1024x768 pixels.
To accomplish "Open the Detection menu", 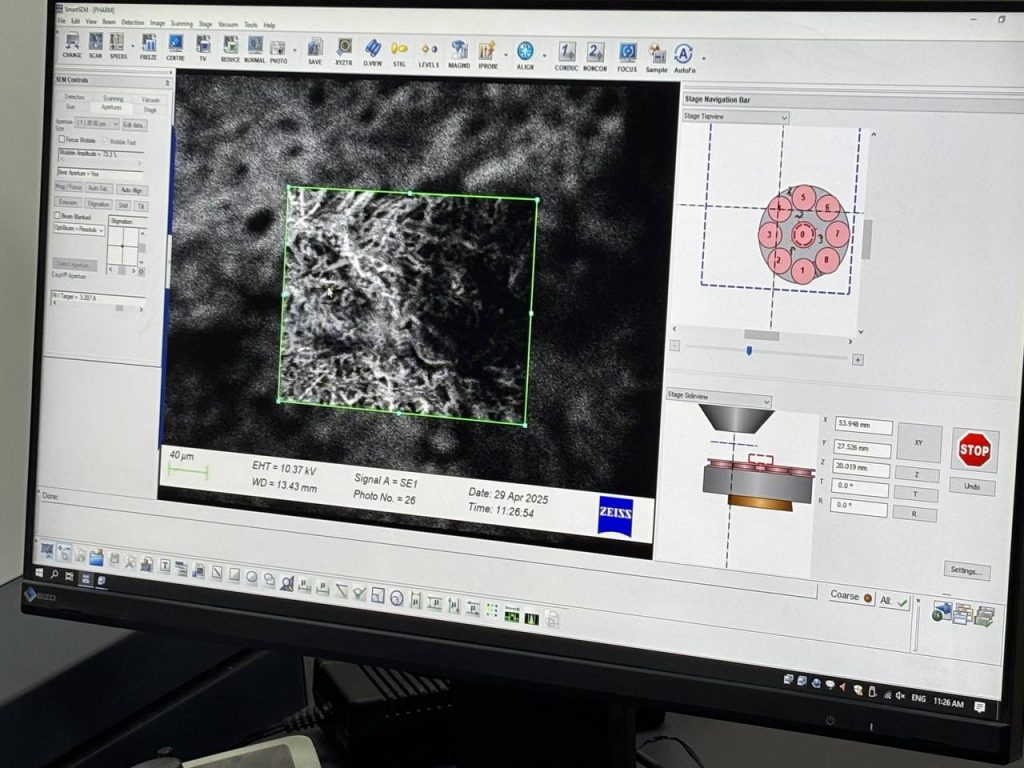I will click(133, 23).
